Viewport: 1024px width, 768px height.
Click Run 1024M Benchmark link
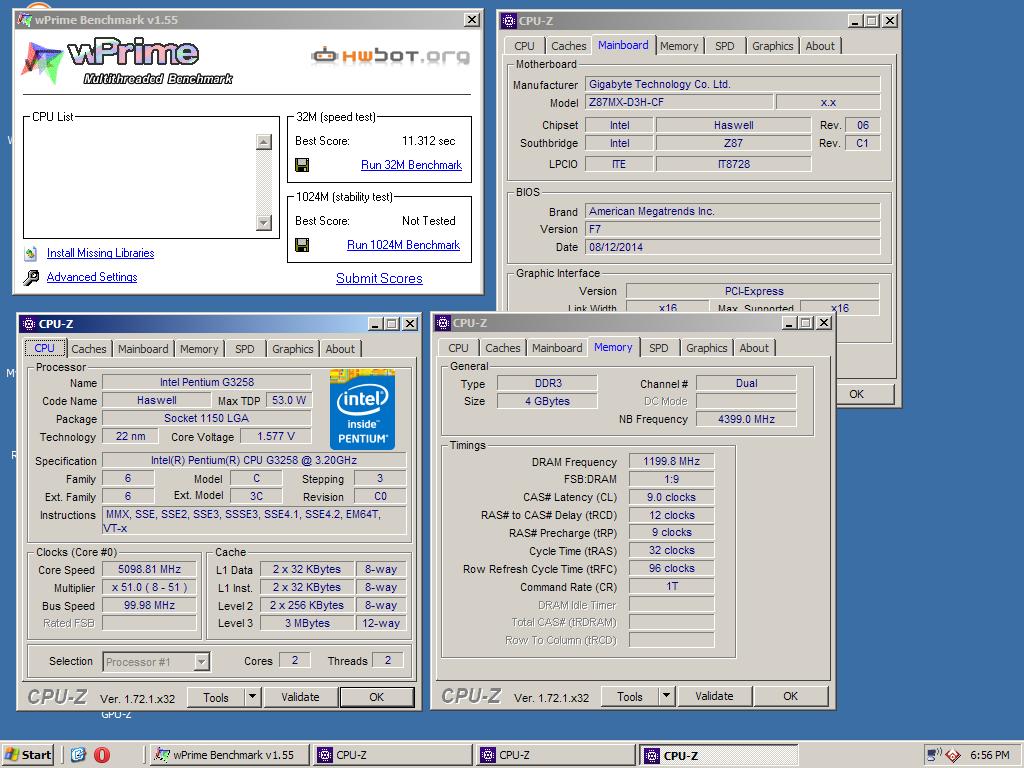click(404, 245)
